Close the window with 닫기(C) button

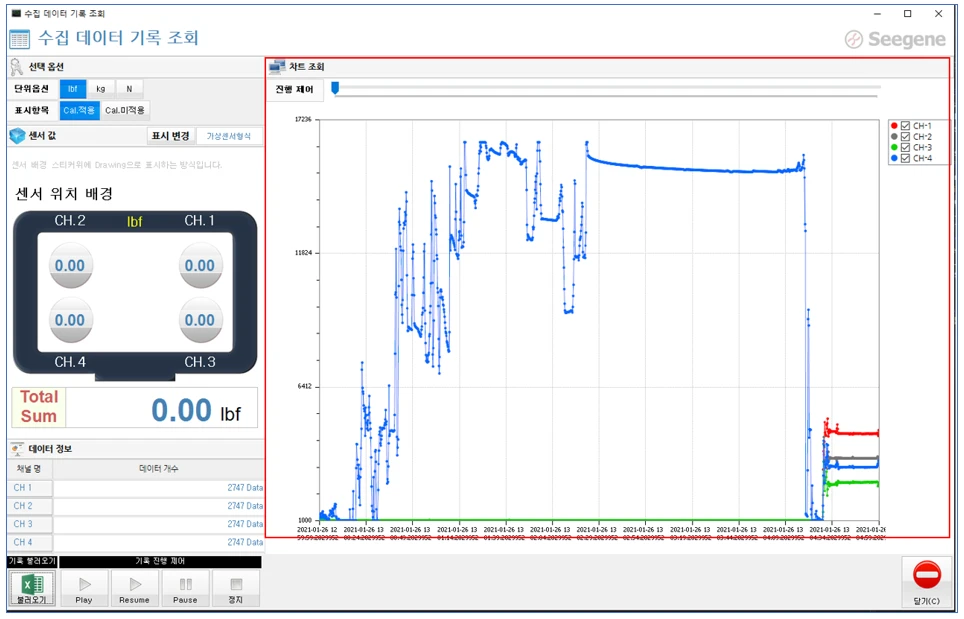coord(926,582)
